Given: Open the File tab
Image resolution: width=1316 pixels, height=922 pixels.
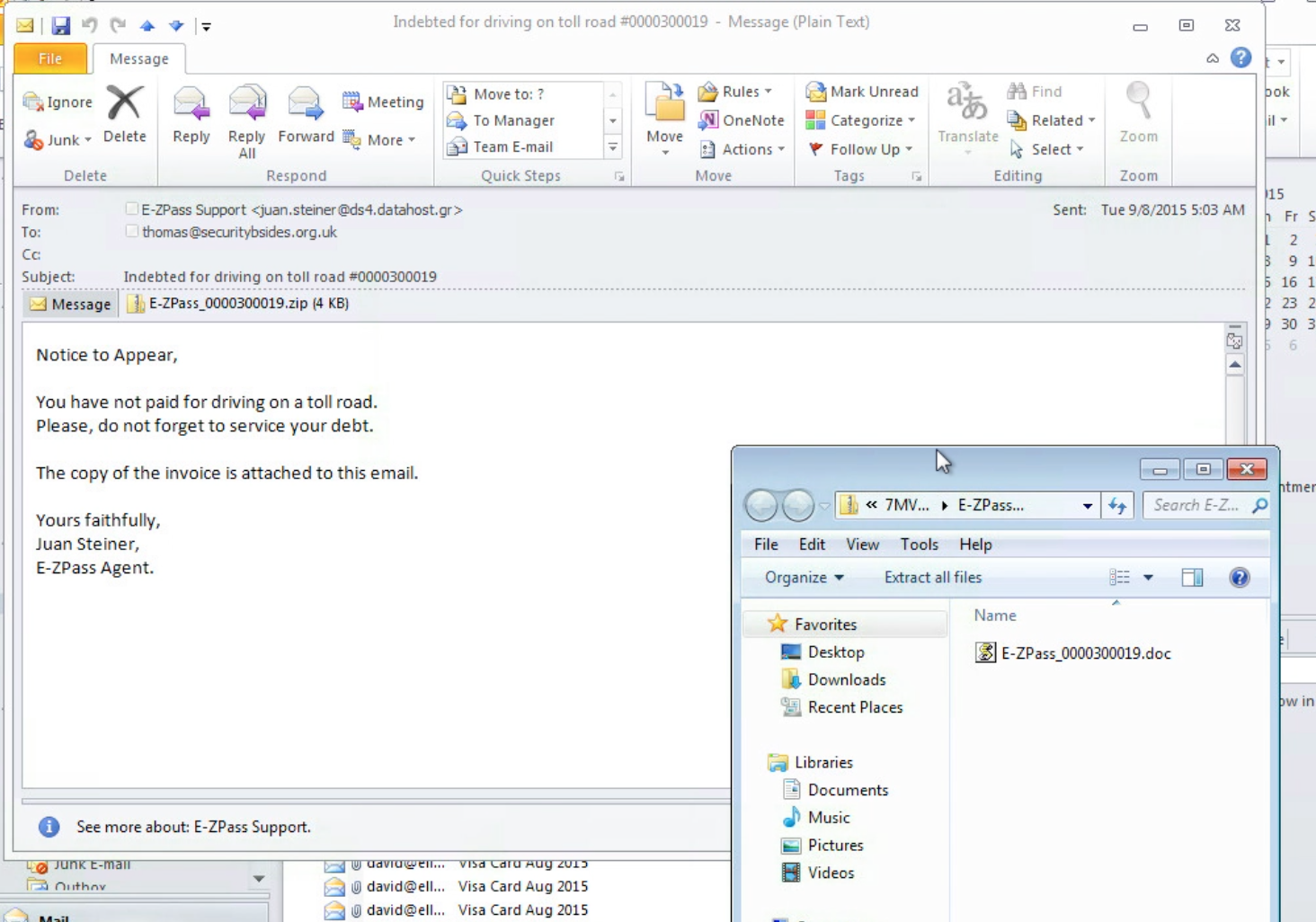Looking at the screenshot, I should coord(50,58).
